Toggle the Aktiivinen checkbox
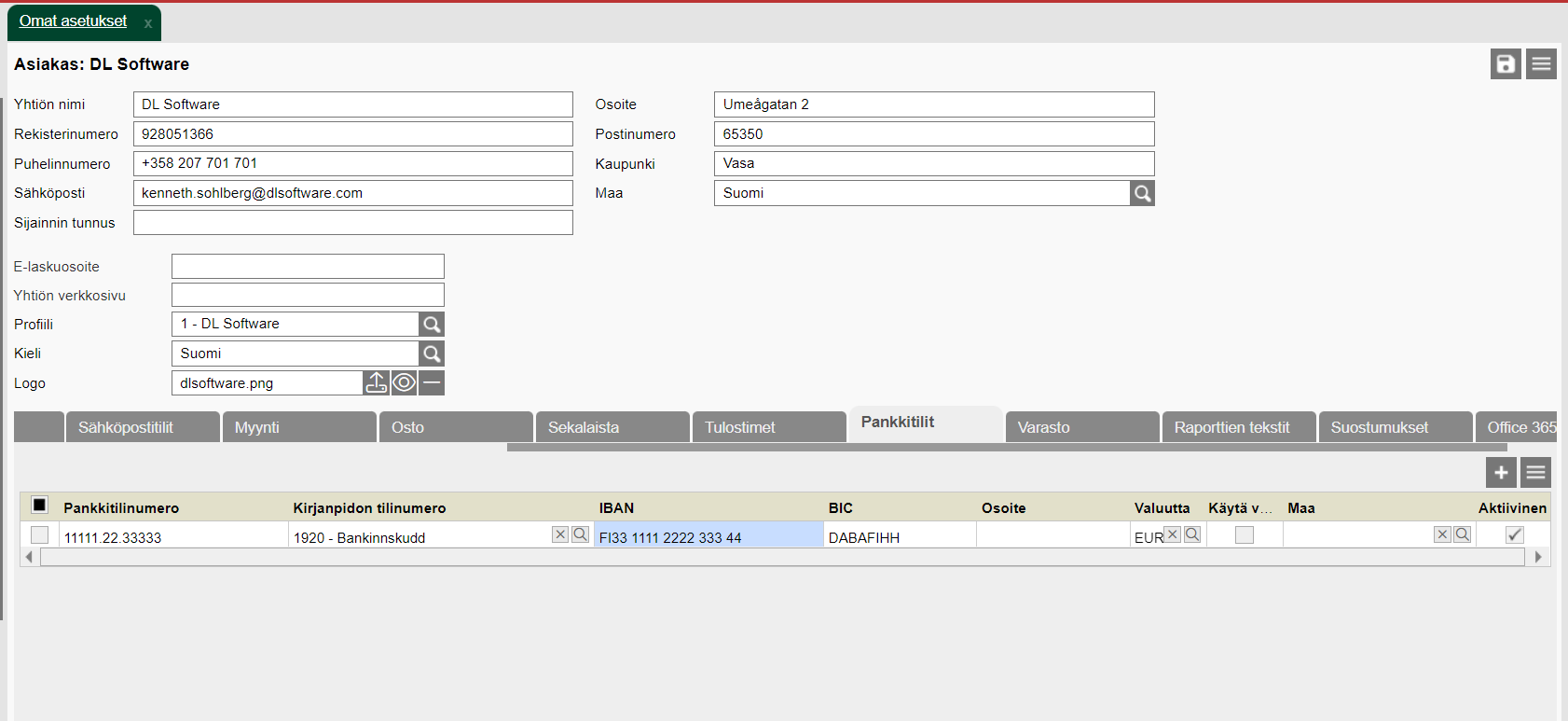Viewport: 1568px width, 721px height. (x=1515, y=534)
